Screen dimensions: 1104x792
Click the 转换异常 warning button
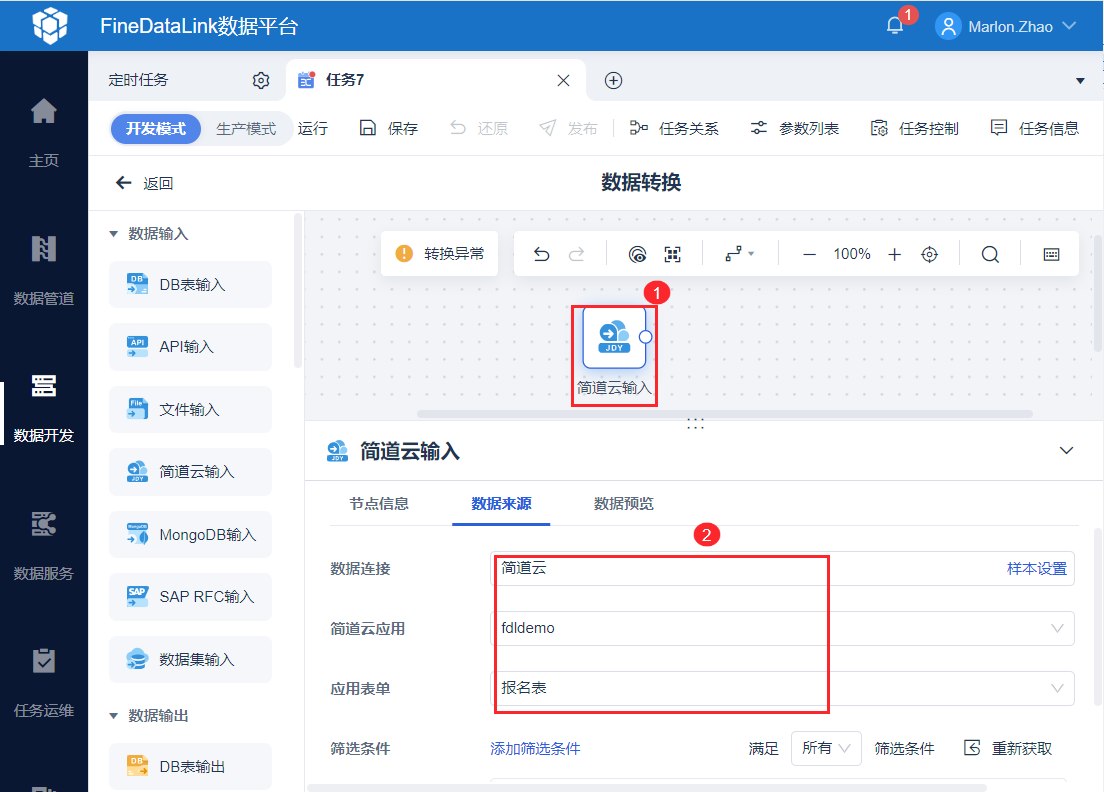[439, 253]
